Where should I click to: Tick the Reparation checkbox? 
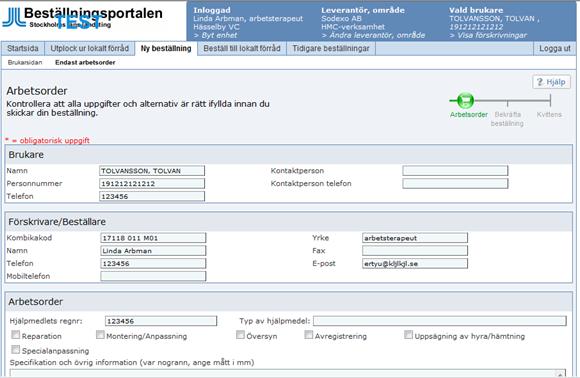pyautogui.click(x=16, y=335)
